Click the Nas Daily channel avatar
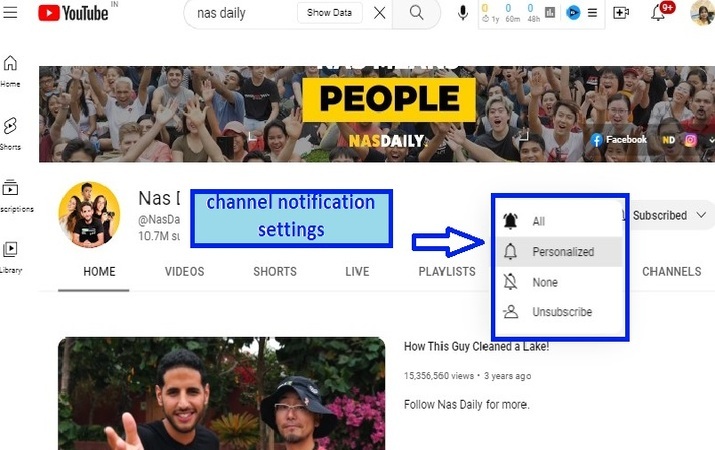The width and height of the screenshot is (715, 450). 89,214
